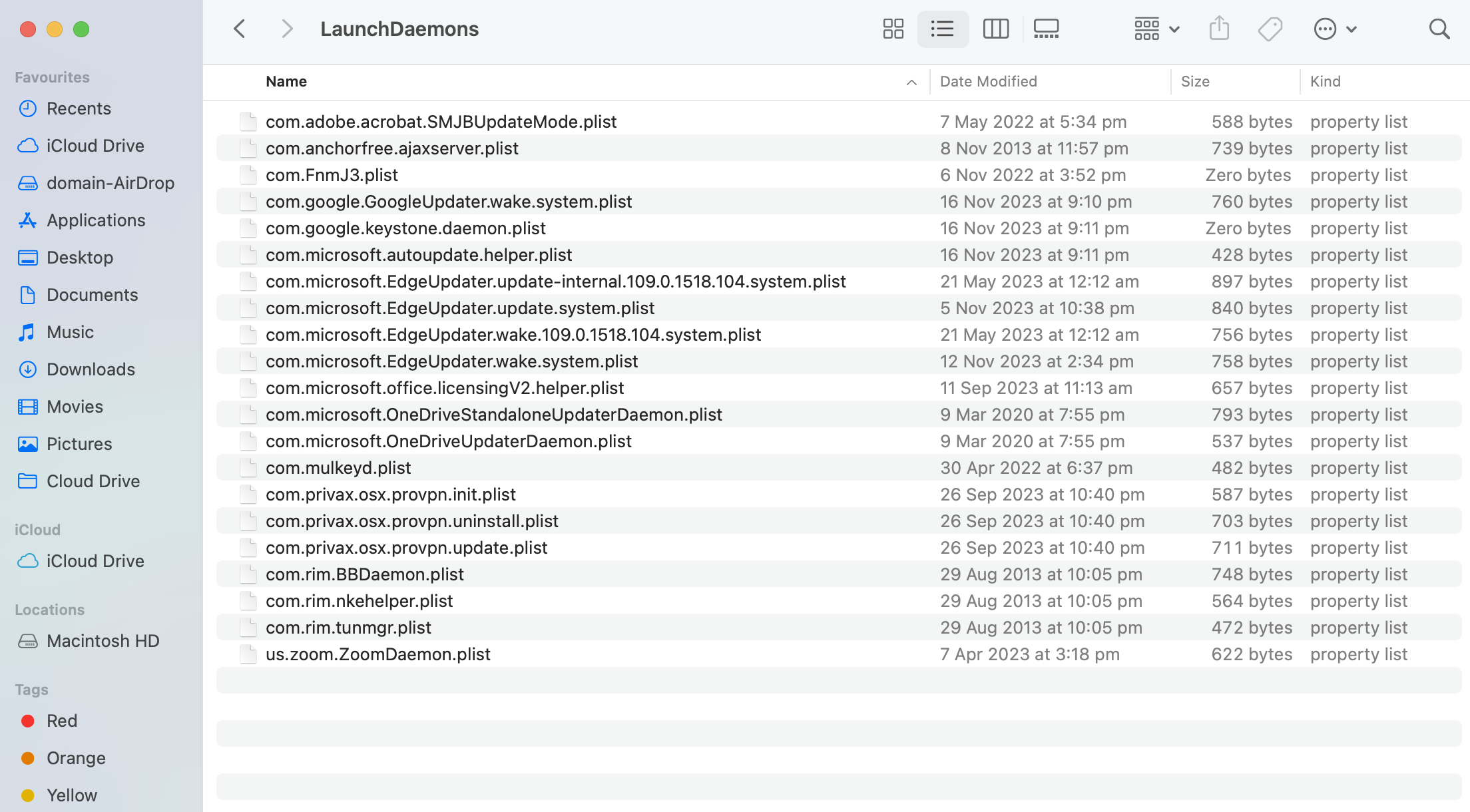Select the list view button
The height and width of the screenshot is (812, 1470).
942,29
